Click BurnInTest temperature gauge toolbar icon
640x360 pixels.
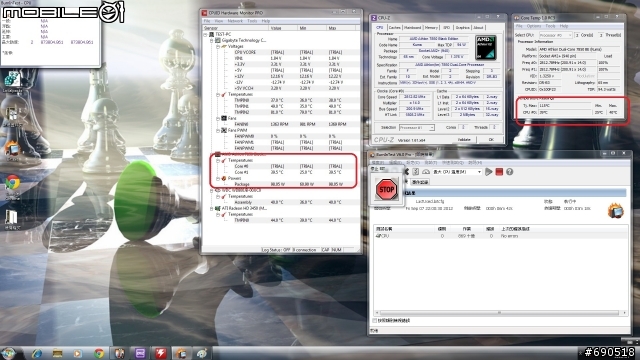(426, 172)
